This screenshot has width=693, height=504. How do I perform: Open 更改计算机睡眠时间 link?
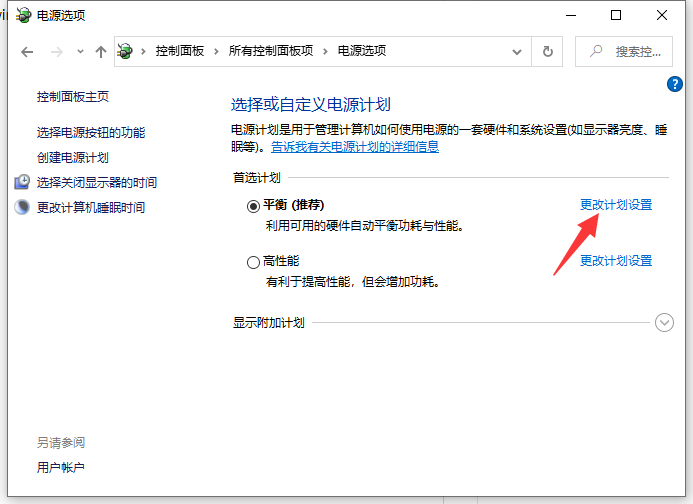(x=91, y=207)
